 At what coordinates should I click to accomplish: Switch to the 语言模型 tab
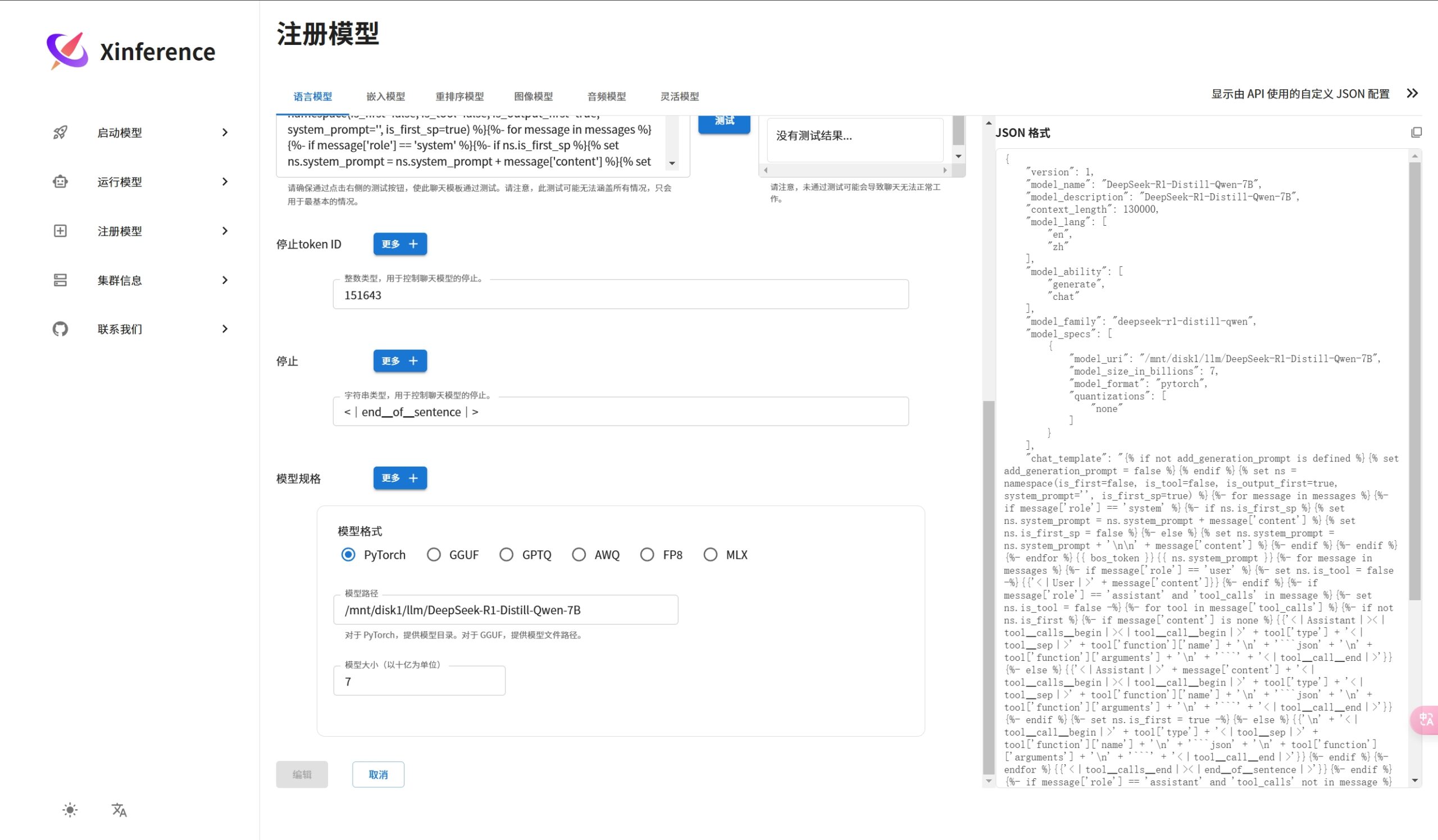pyautogui.click(x=313, y=97)
